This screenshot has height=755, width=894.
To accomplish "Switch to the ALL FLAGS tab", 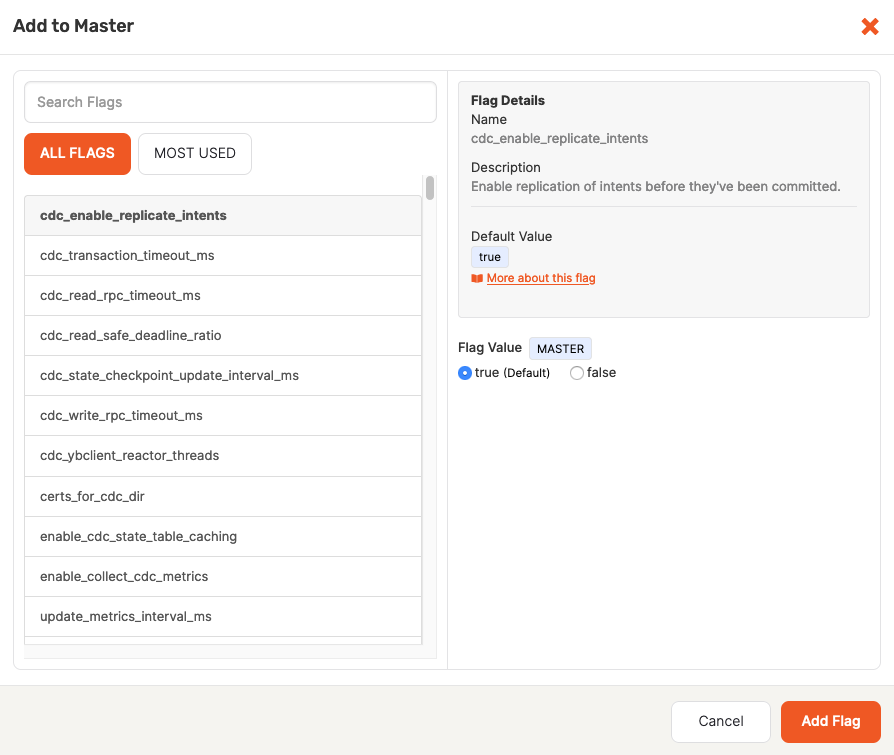I will 77,153.
